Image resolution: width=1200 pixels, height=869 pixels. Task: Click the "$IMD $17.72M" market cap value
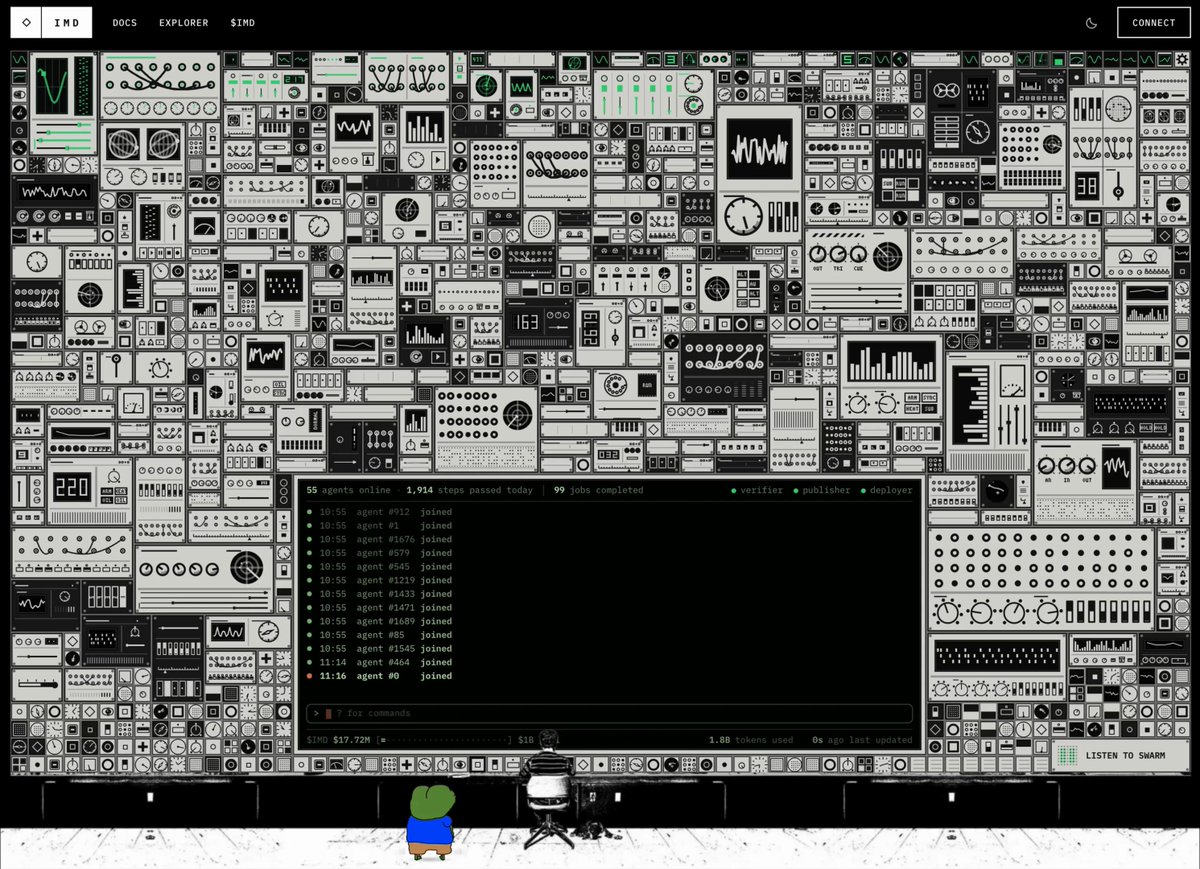pos(339,740)
